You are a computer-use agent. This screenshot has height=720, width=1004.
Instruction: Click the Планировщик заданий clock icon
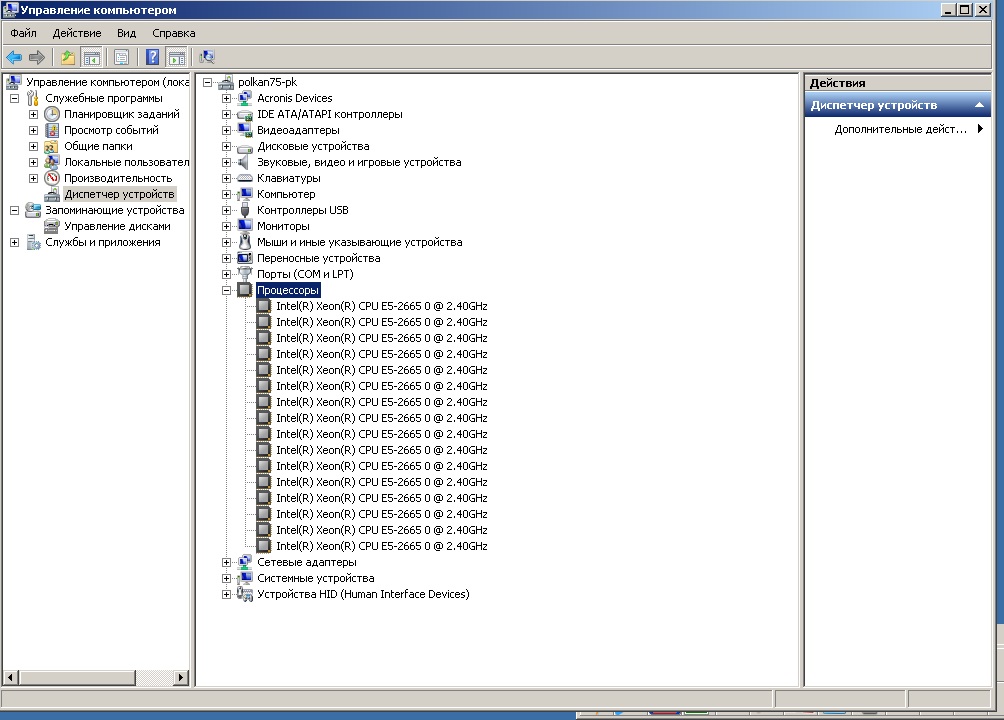pos(52,114)
